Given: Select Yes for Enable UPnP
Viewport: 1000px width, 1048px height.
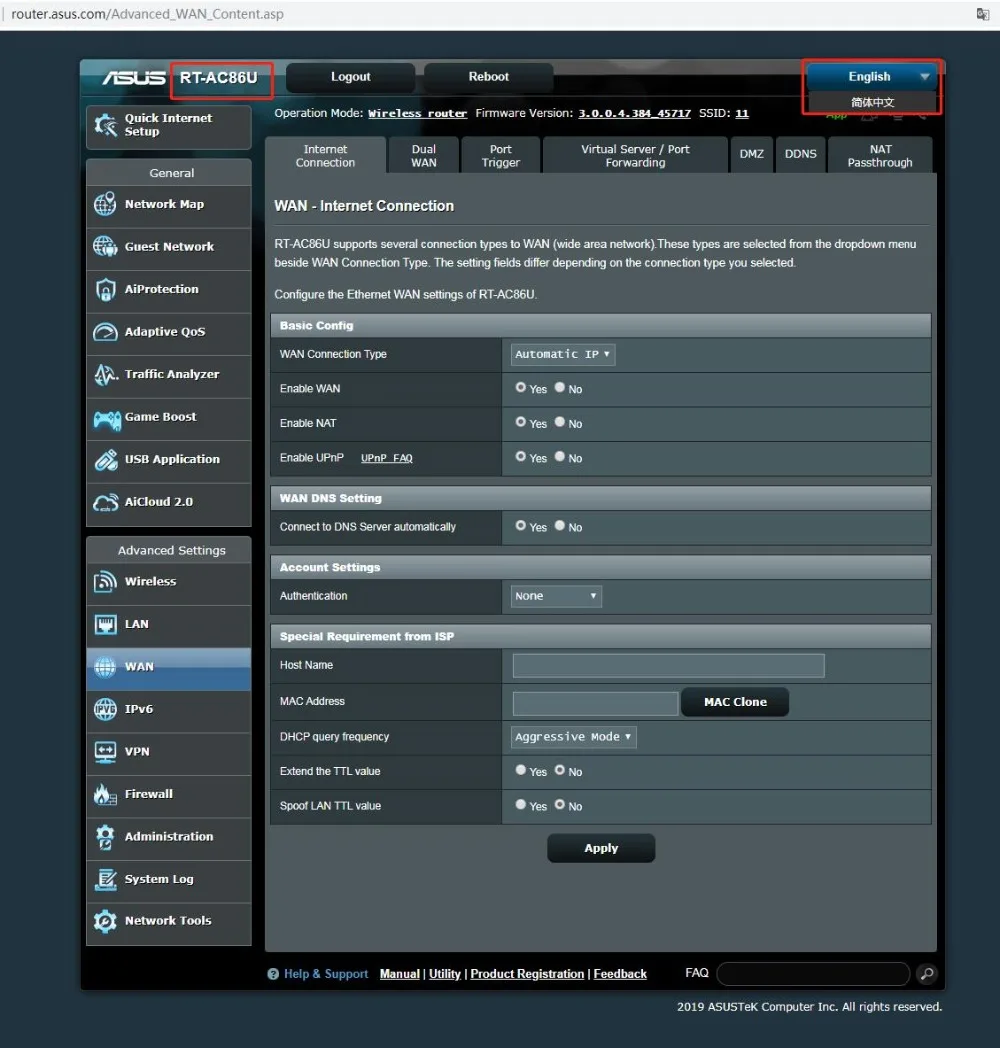Looking at the screenshot, I should 521,457.
